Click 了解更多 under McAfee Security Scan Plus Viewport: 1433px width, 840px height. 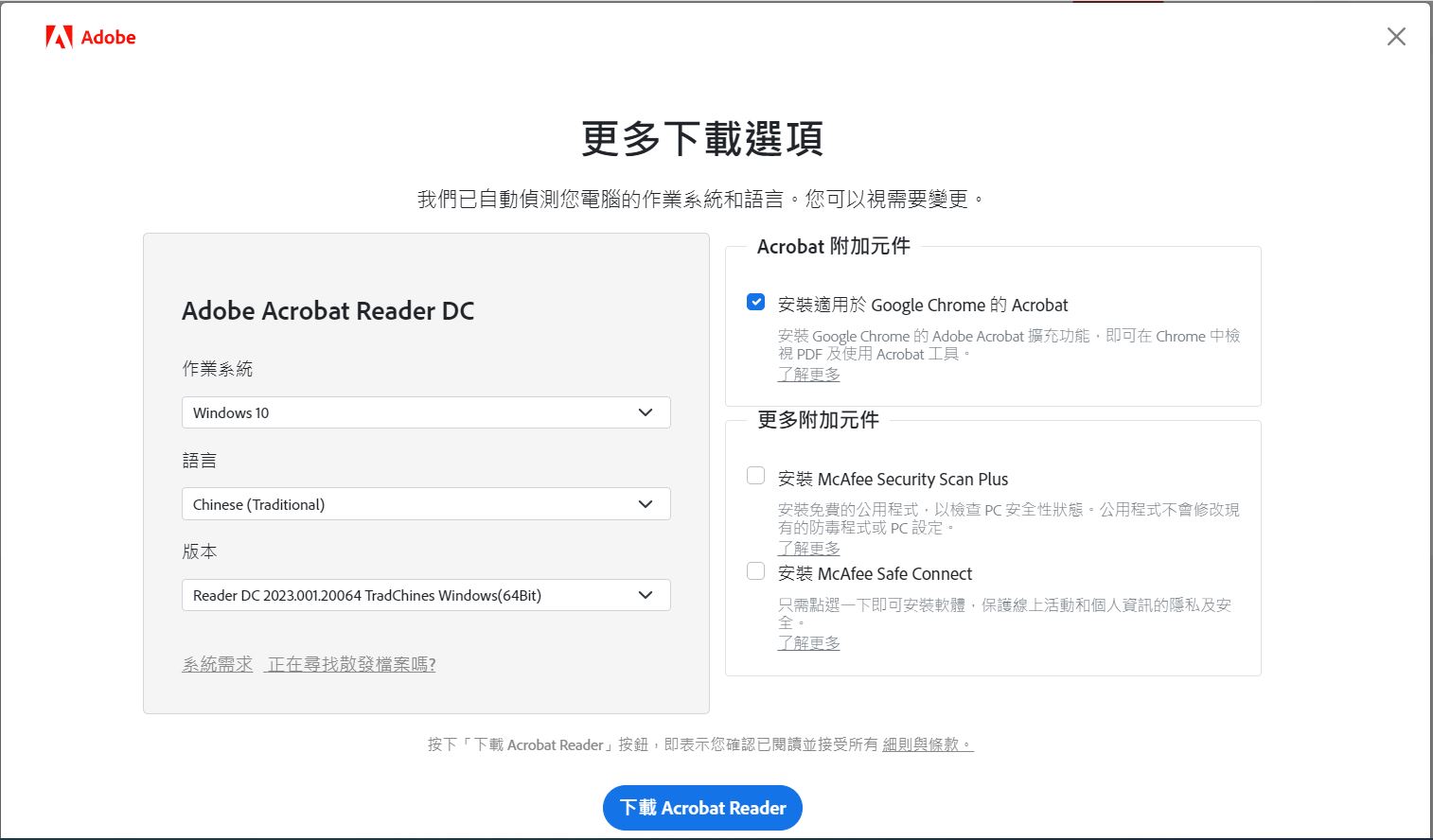click(x=809, y=548)
